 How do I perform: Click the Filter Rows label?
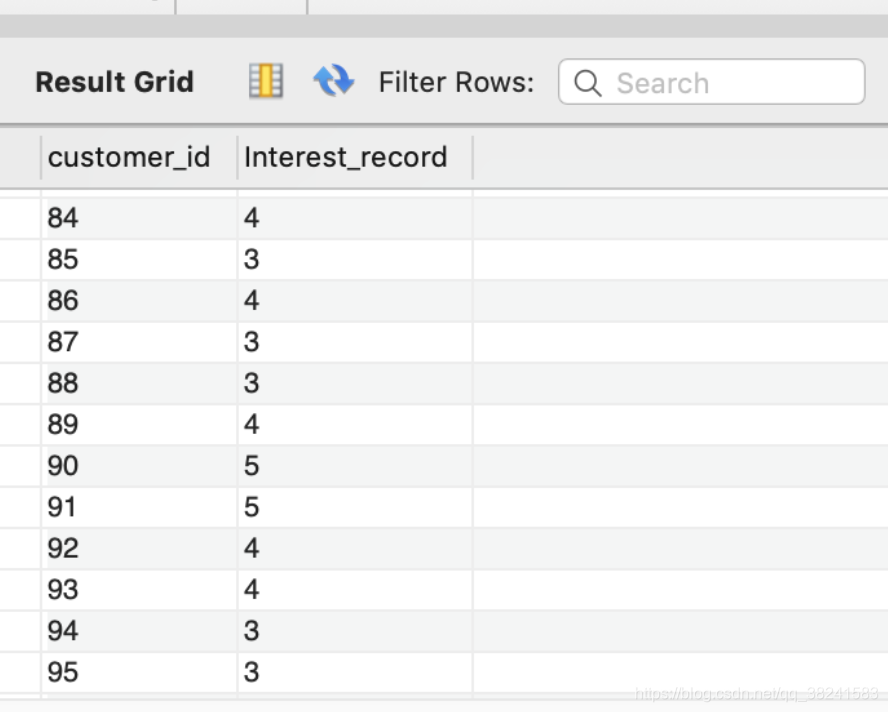coord(456,83)
